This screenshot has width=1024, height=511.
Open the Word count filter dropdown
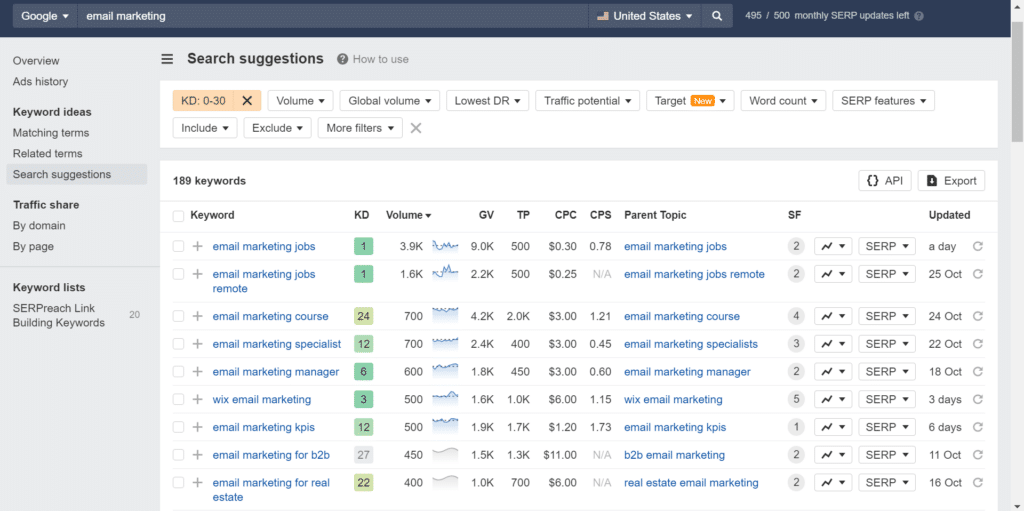[783, 101]
